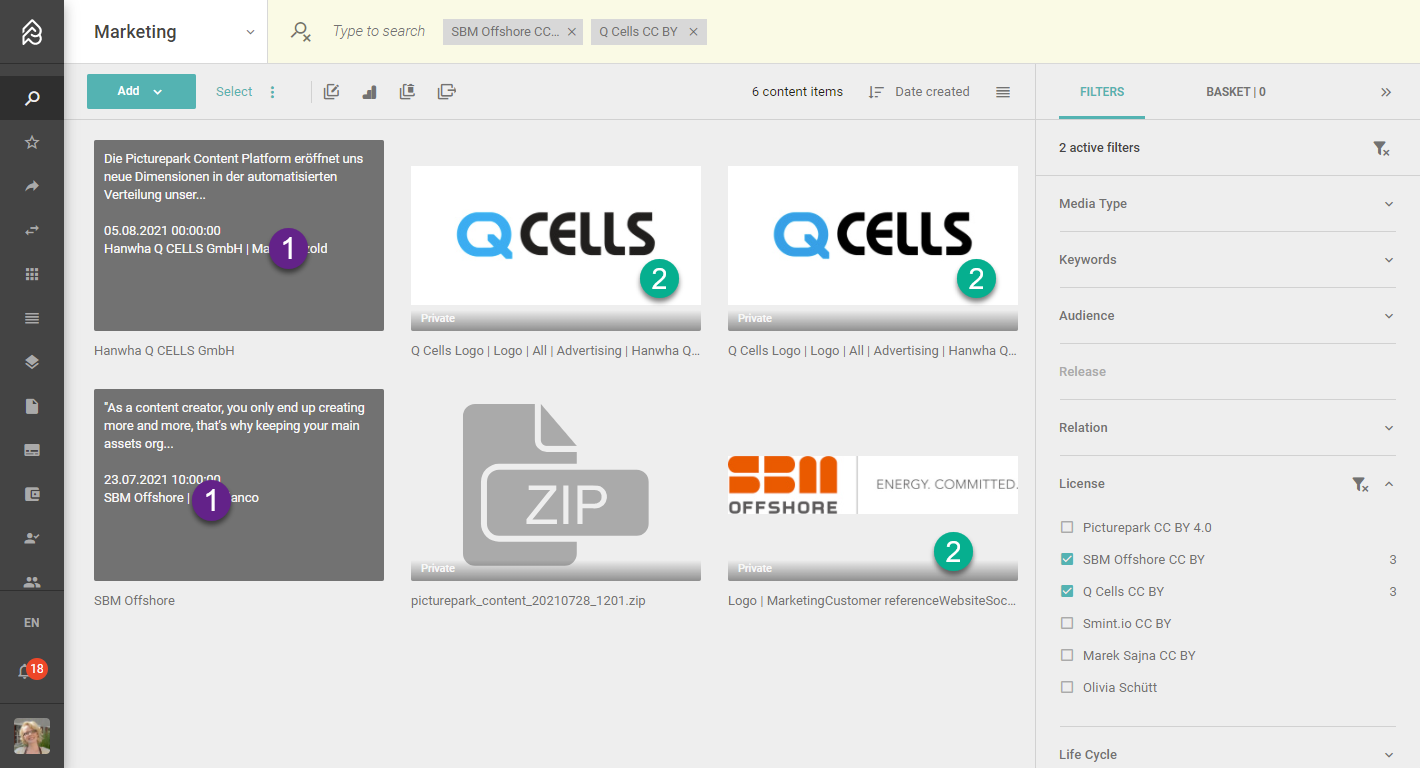1420x768 pixels.
Task: Switch to the BASKET tab
Action: [1236, 92]
